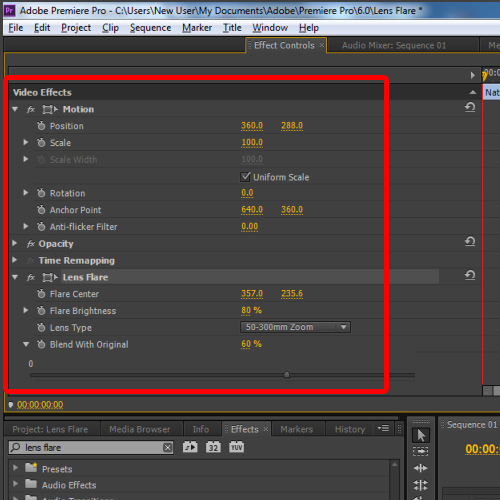Expand the Time Remapping group

tap(15, 260)
